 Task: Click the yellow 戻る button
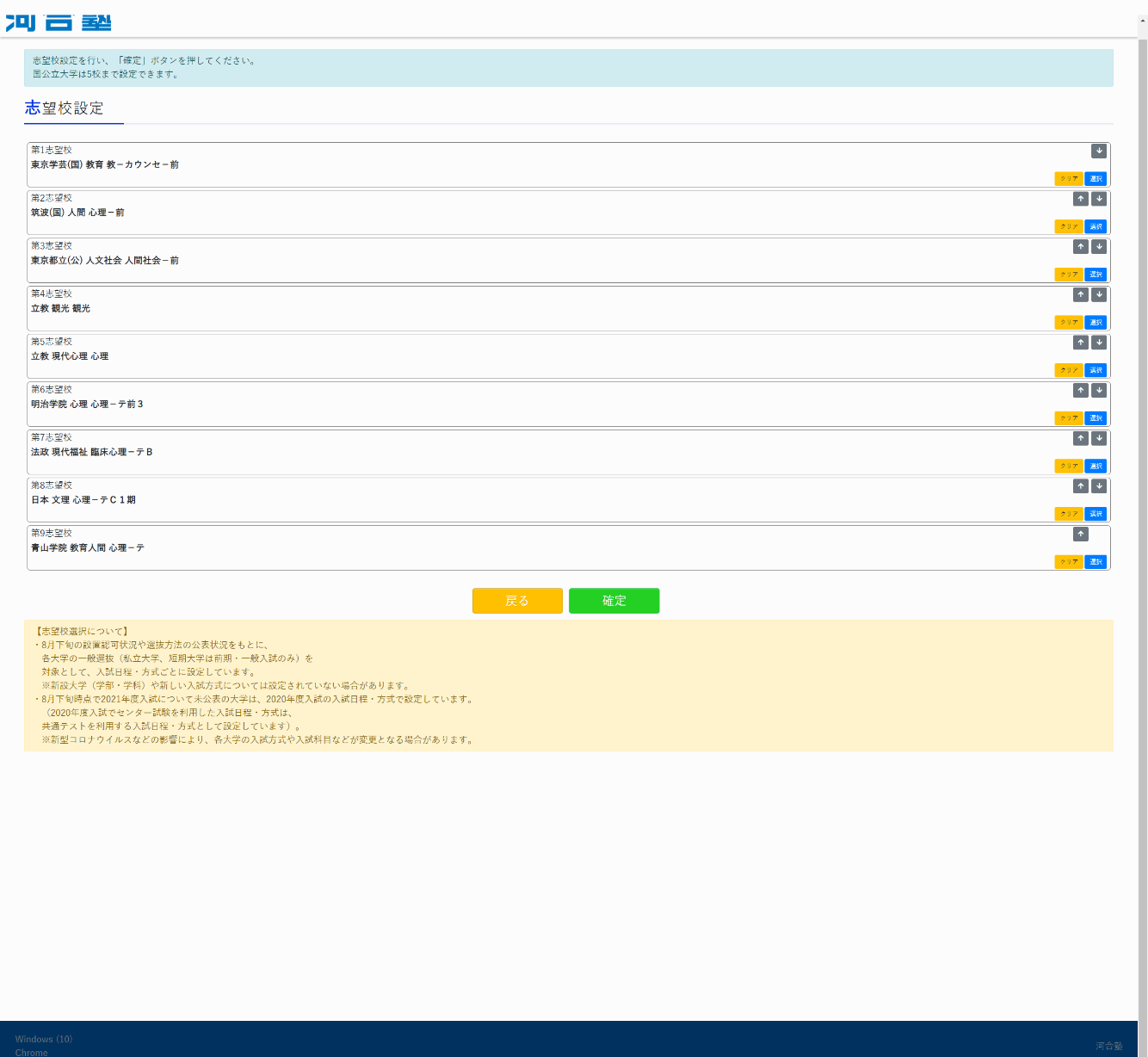(x=517, y=601)
